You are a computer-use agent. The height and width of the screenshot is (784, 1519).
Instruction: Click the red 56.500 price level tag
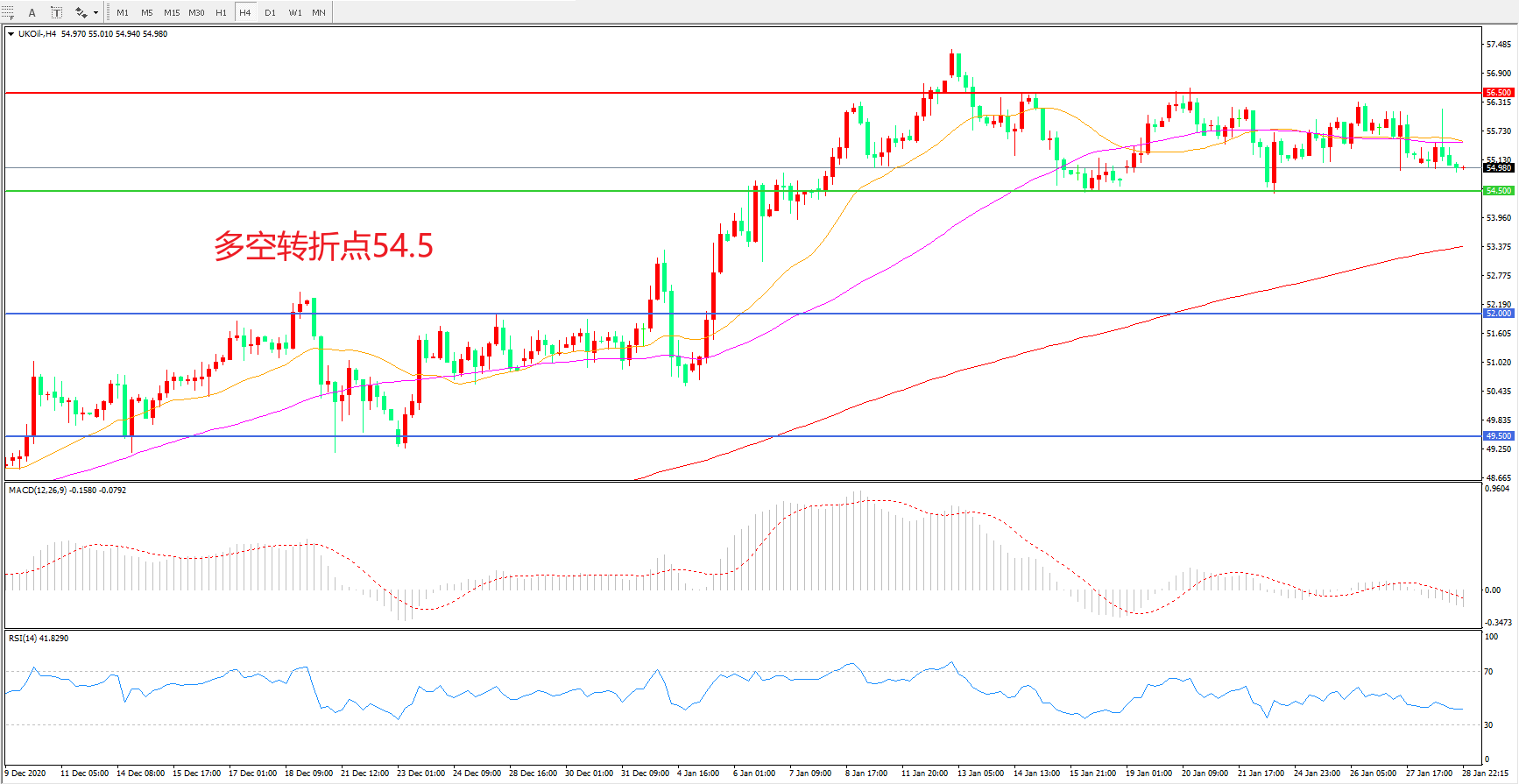coord(1498,92)
